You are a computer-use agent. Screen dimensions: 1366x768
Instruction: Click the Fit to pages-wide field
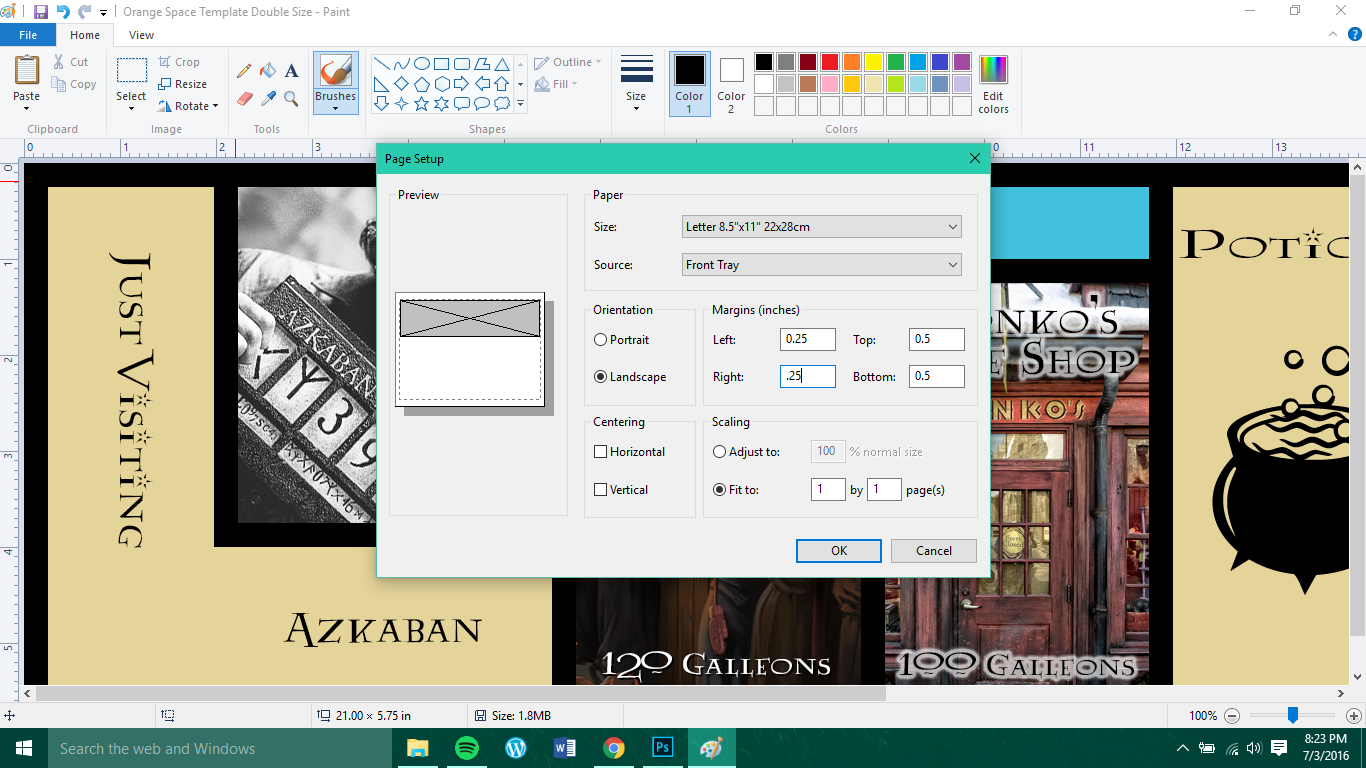click(828, 490)
